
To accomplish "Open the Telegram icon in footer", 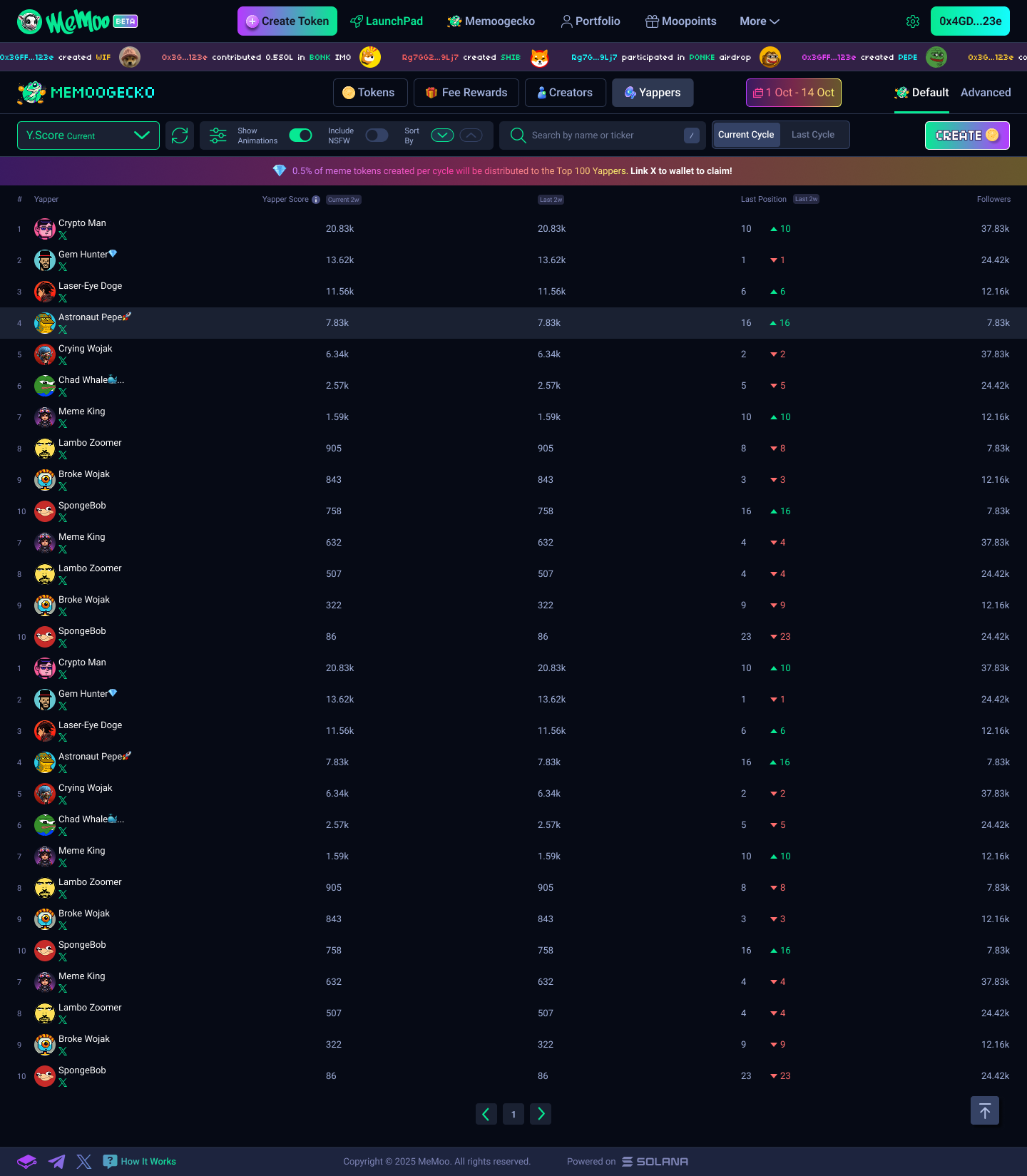I will coord(56,1162).
